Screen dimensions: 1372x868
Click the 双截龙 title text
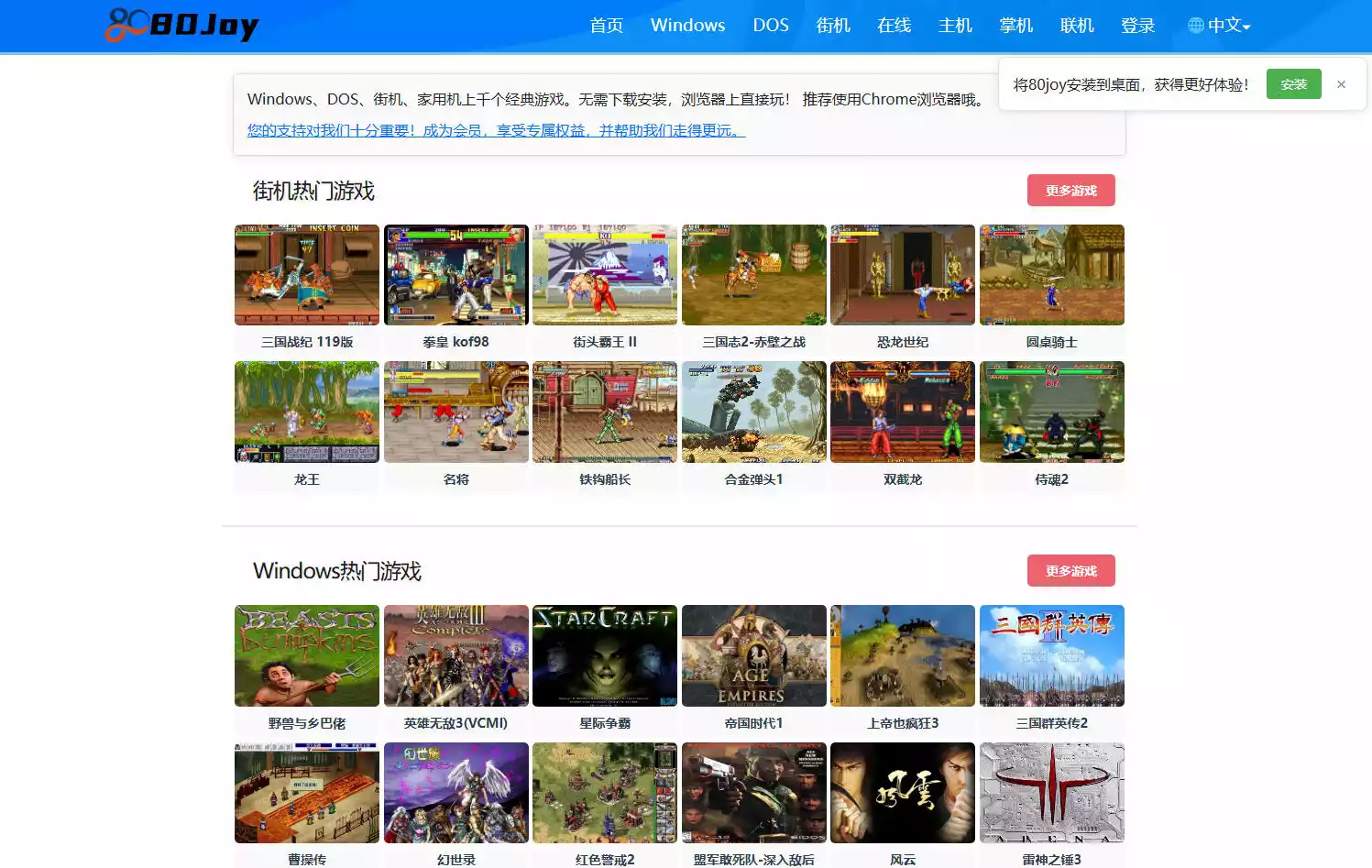[x=903, y=479]
